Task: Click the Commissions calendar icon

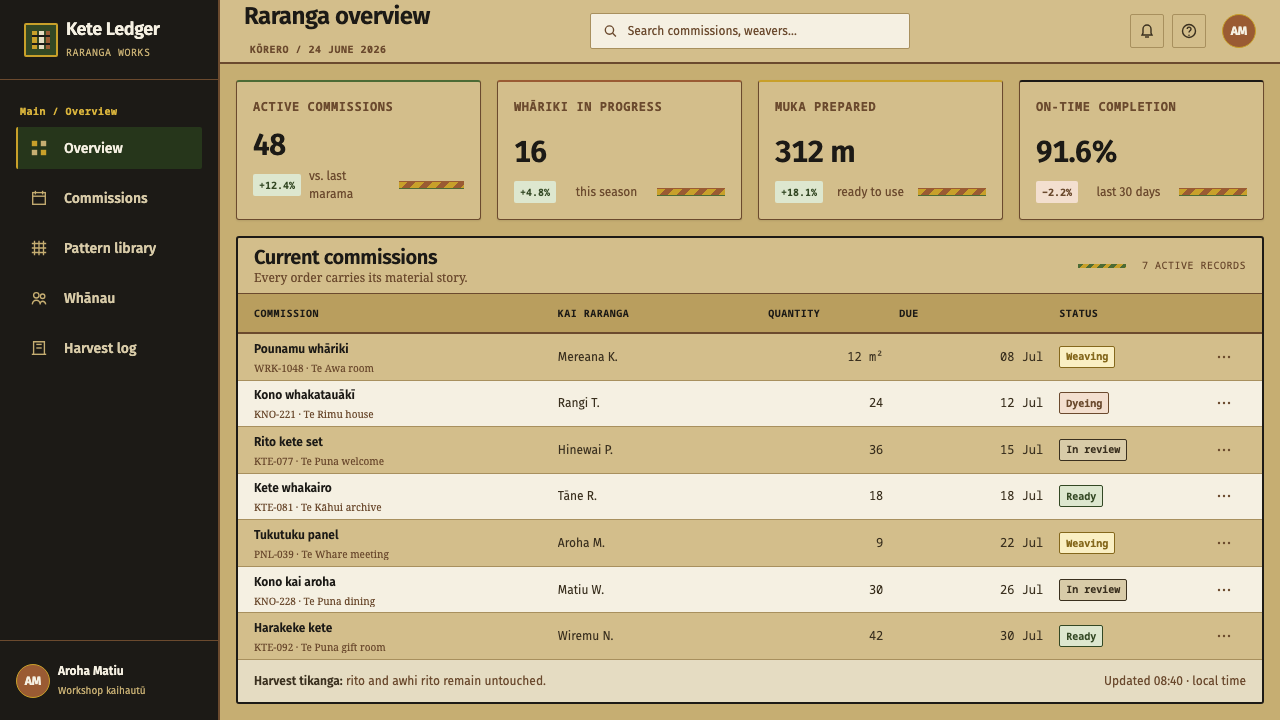Action: (x=39, y=198)
